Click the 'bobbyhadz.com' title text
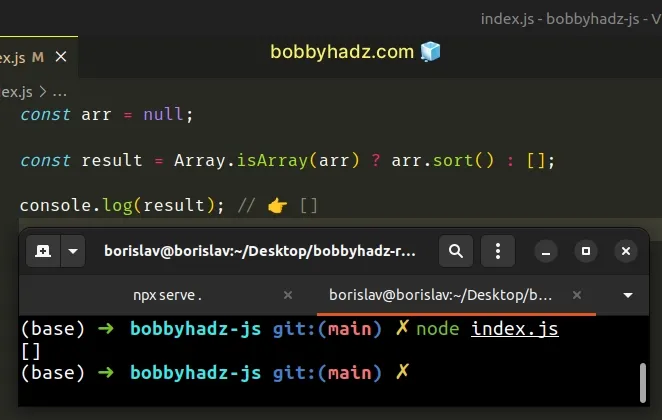 [x=342, y=52]
